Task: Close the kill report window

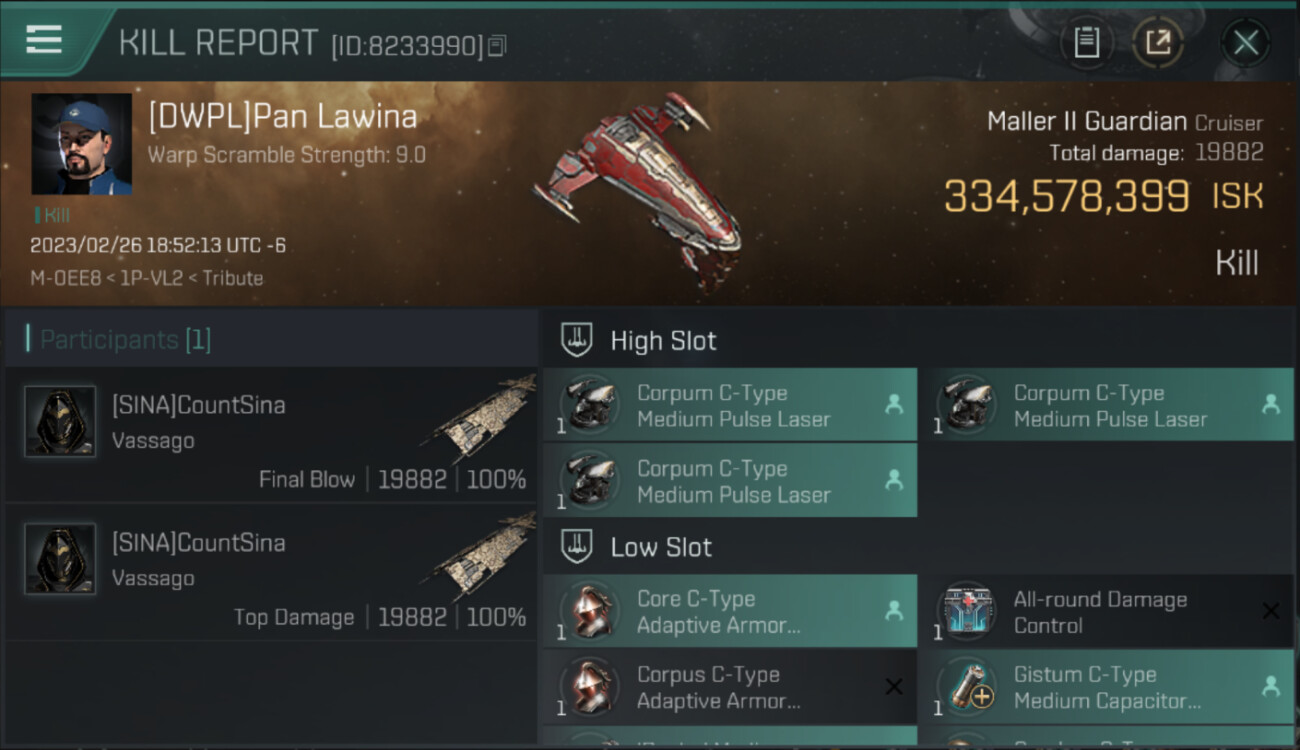Action: [1245, 42]
